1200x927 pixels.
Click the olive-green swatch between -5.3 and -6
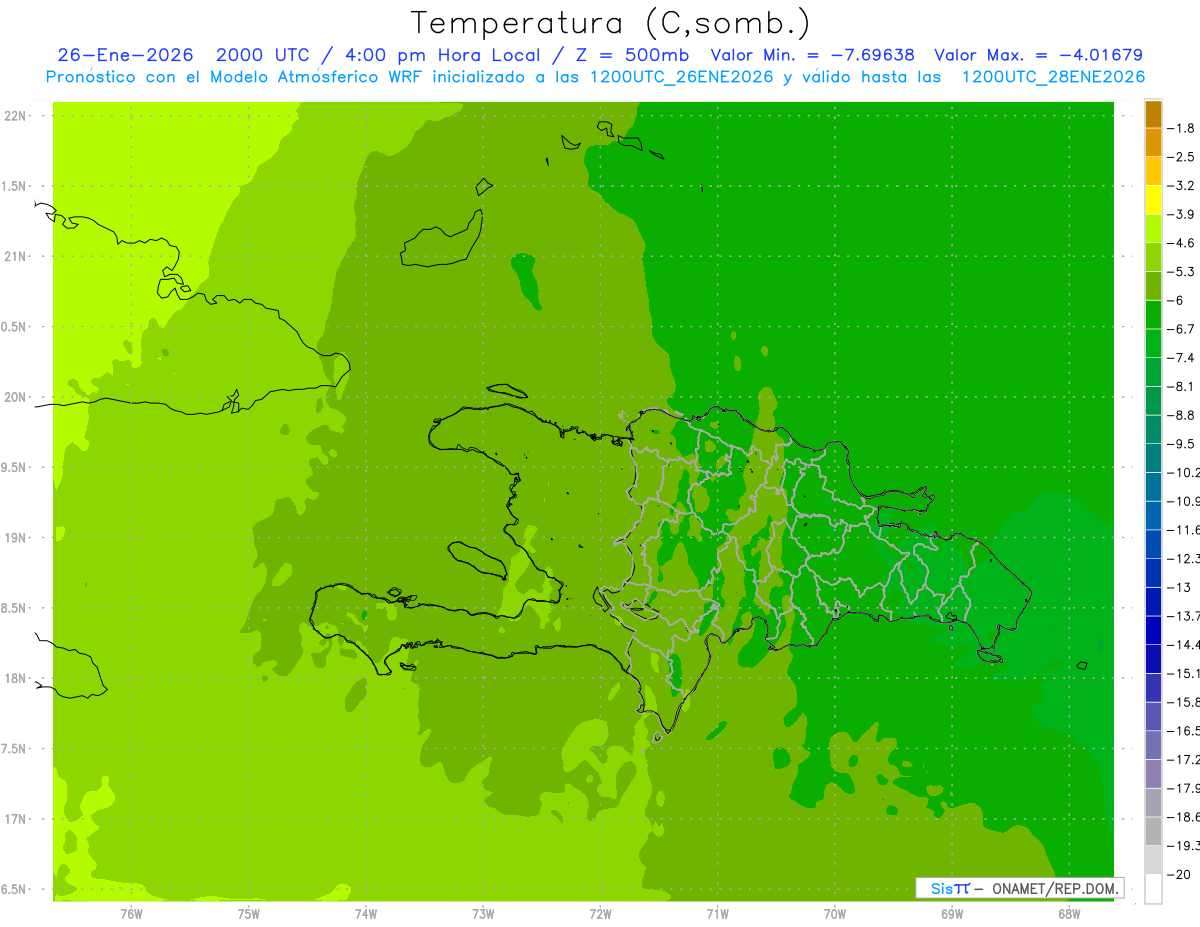pyautogui.click(x=1153, y=286)
